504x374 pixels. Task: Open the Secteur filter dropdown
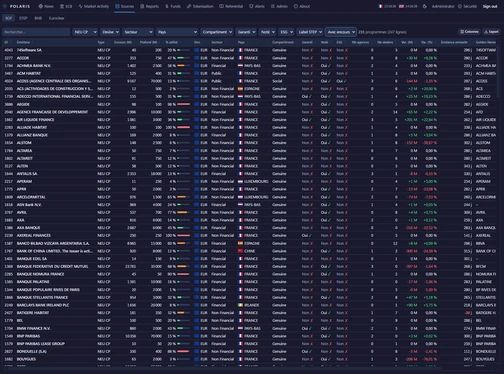[138, 32]
